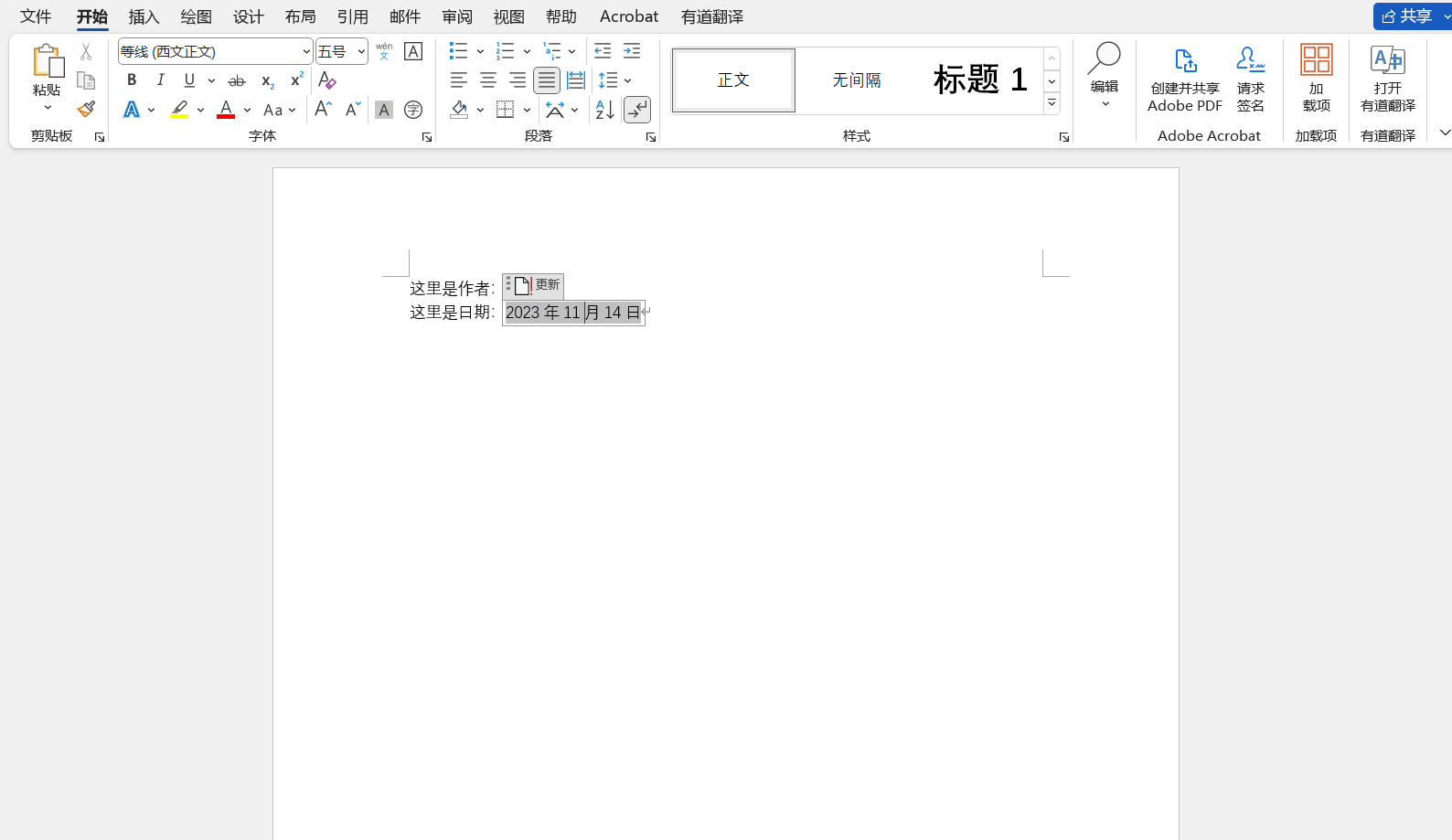Open the paragraph dialog launcher
This screenshot has width=1452, height=840.
(651, 137)
